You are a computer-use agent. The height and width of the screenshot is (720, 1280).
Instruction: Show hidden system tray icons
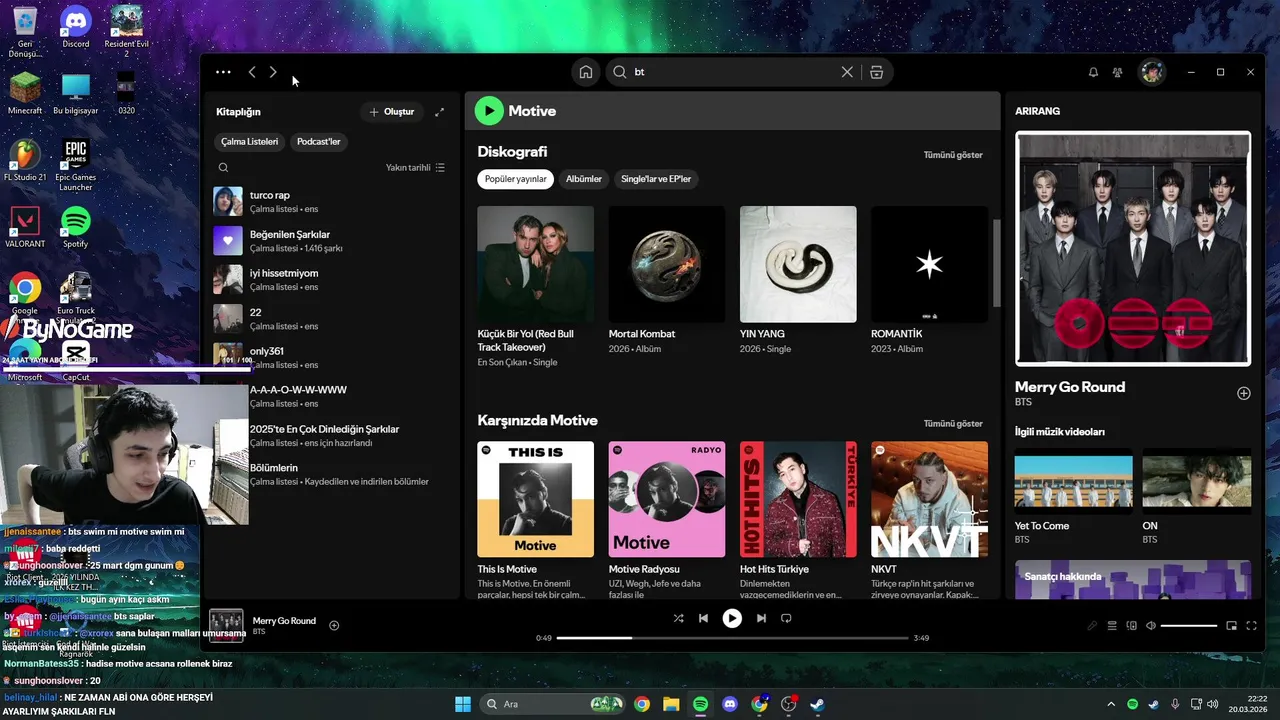[x=1111, y=704]
